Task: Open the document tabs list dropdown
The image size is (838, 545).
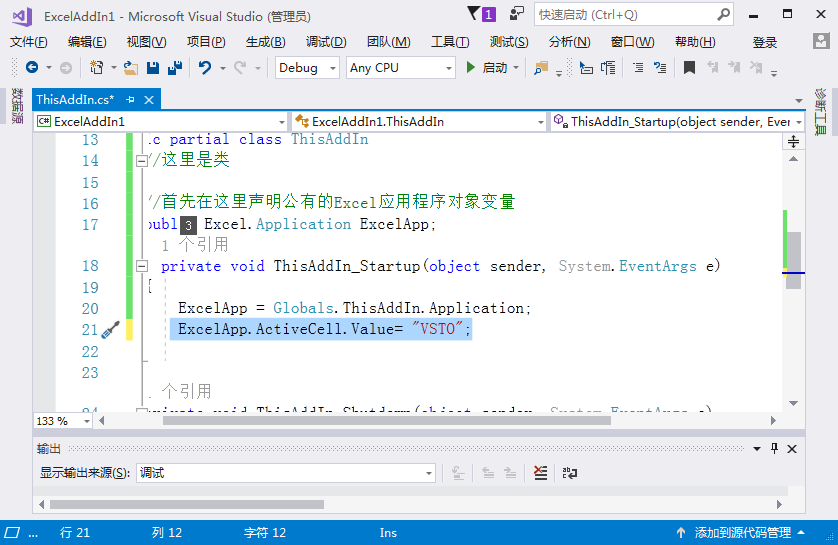Action: click(x=798, y=100)
